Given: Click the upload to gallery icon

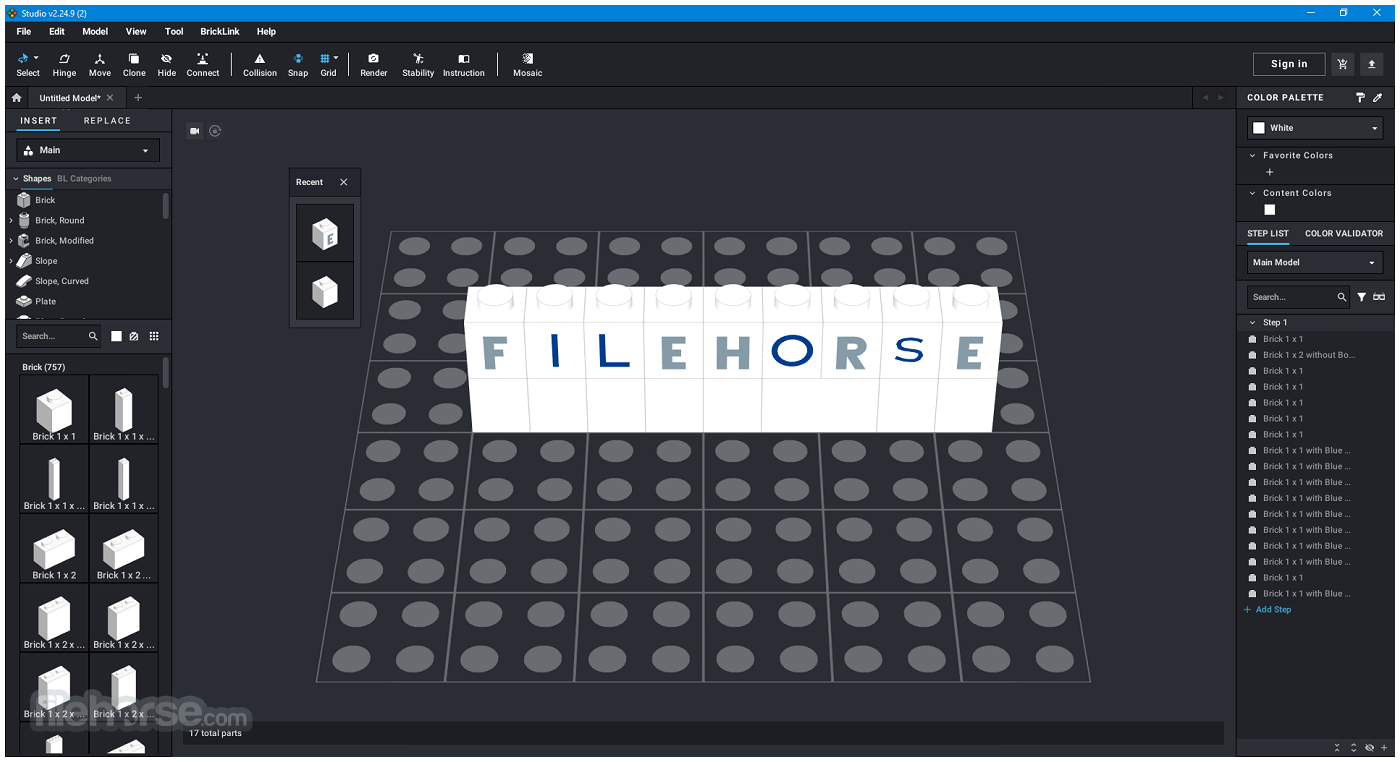Looking at the screenshot, I should click(1372, 64).
